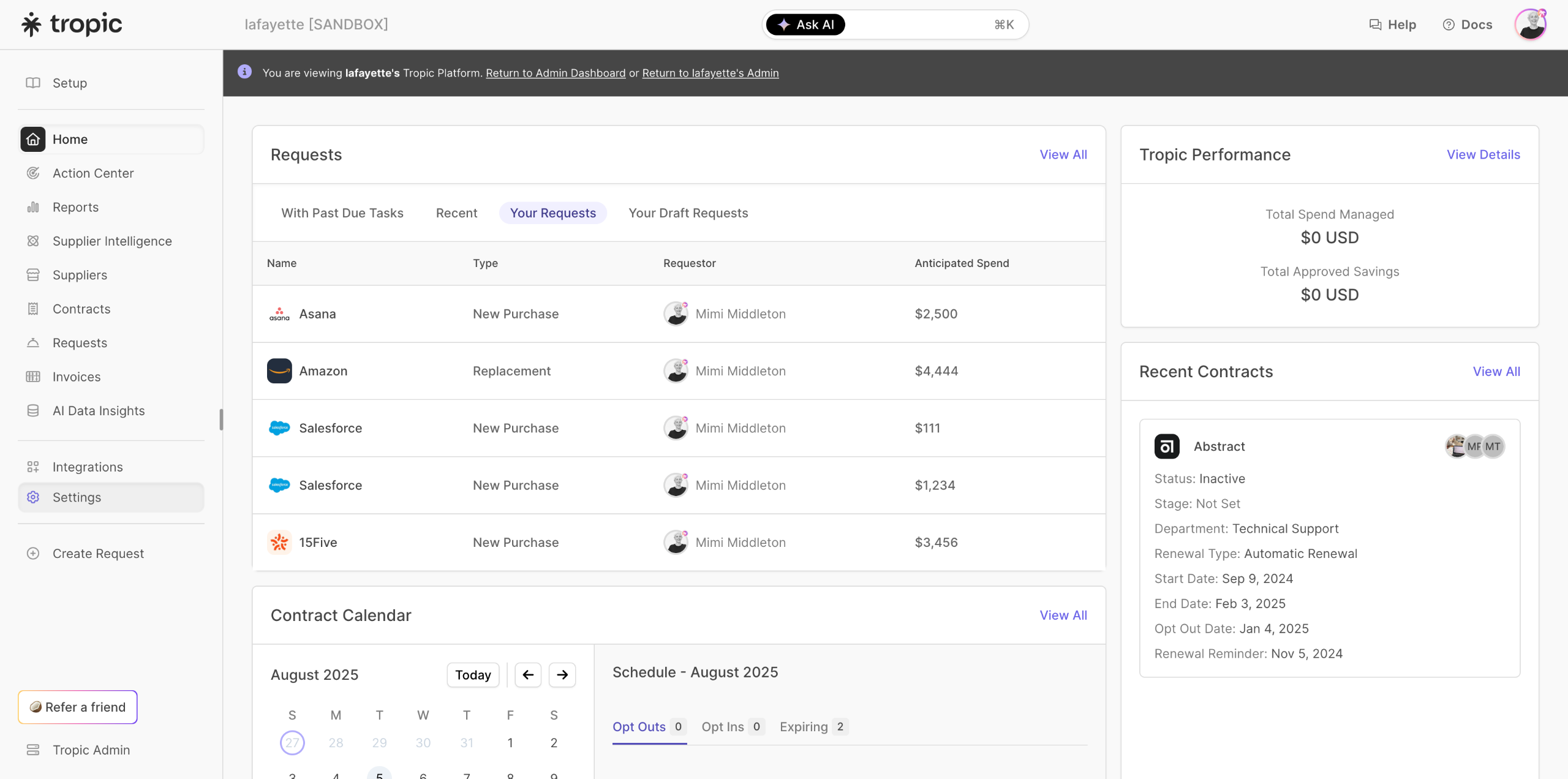
Task: Click the Reports bar chart icon
Action: point(33,207)
